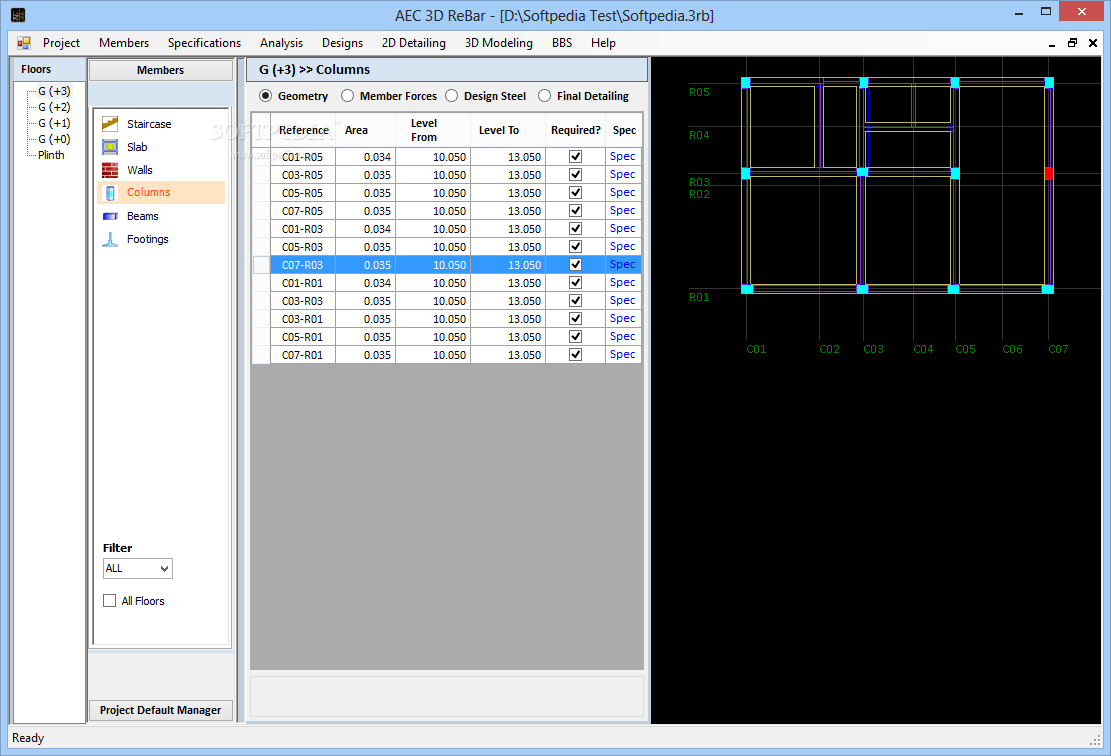Open the Project menu
The width and height of the screenshot is (1111, 756).
(x=62, y=43)
